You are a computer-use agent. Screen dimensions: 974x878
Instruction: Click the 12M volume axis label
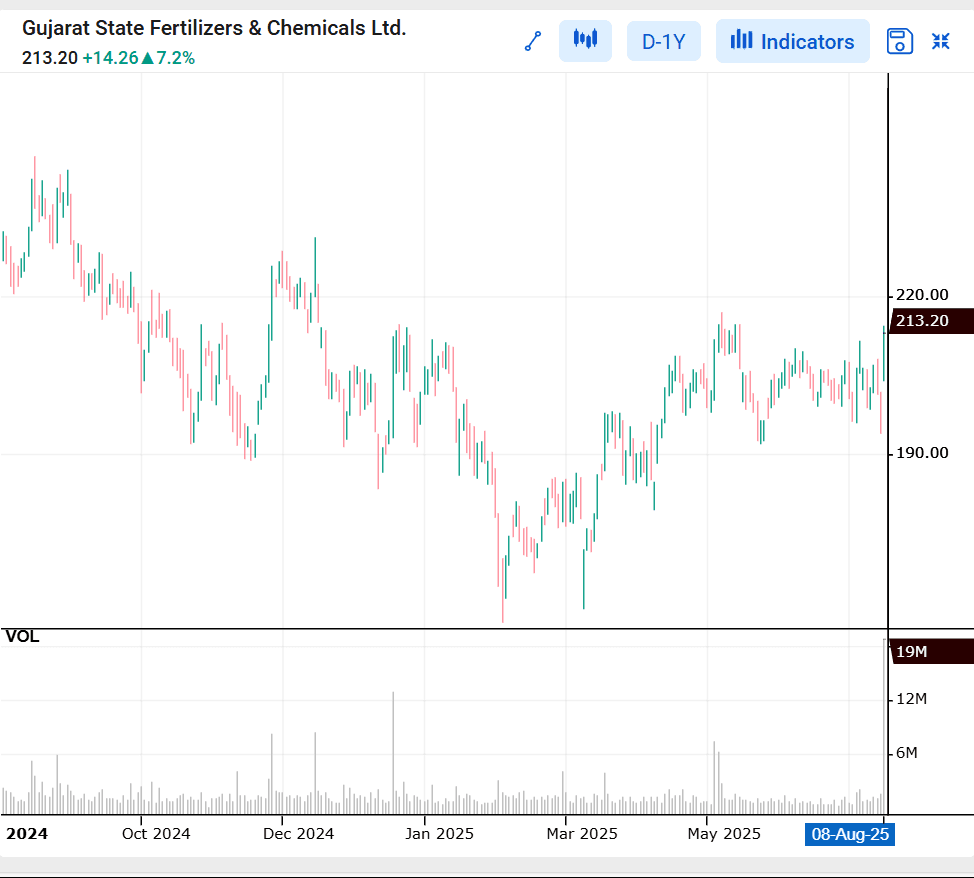pyautogui.click(x=911, y=699)
